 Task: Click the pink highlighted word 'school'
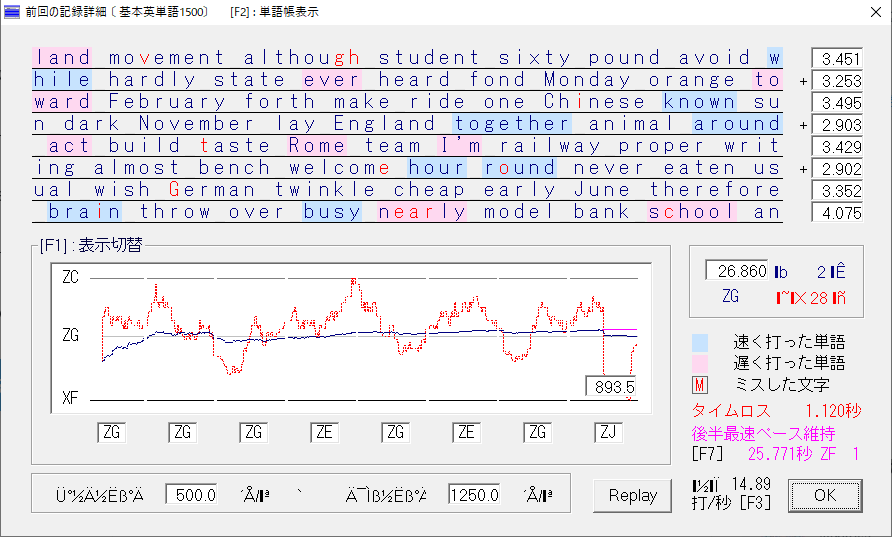pyautogui.click(x=692, y=212)
